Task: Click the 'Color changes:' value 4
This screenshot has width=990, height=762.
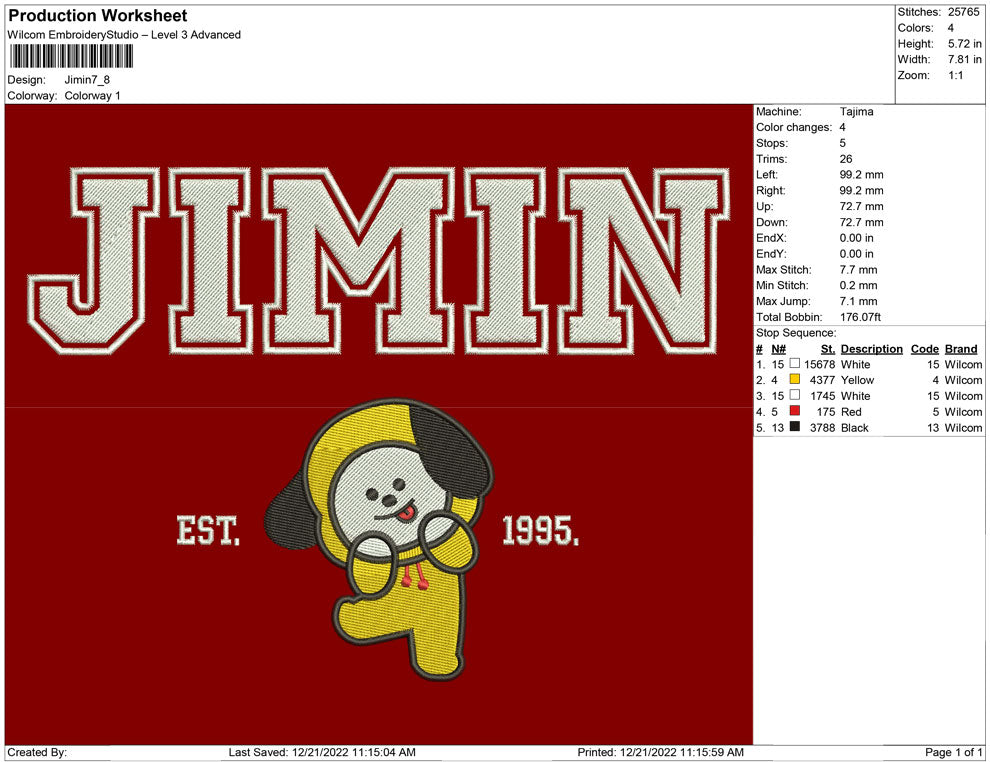Action: 843,128
